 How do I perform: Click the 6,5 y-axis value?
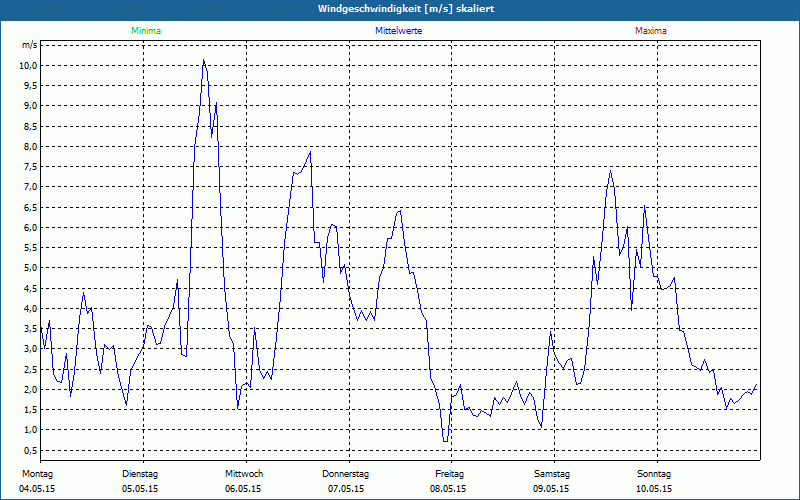(31, 207)
